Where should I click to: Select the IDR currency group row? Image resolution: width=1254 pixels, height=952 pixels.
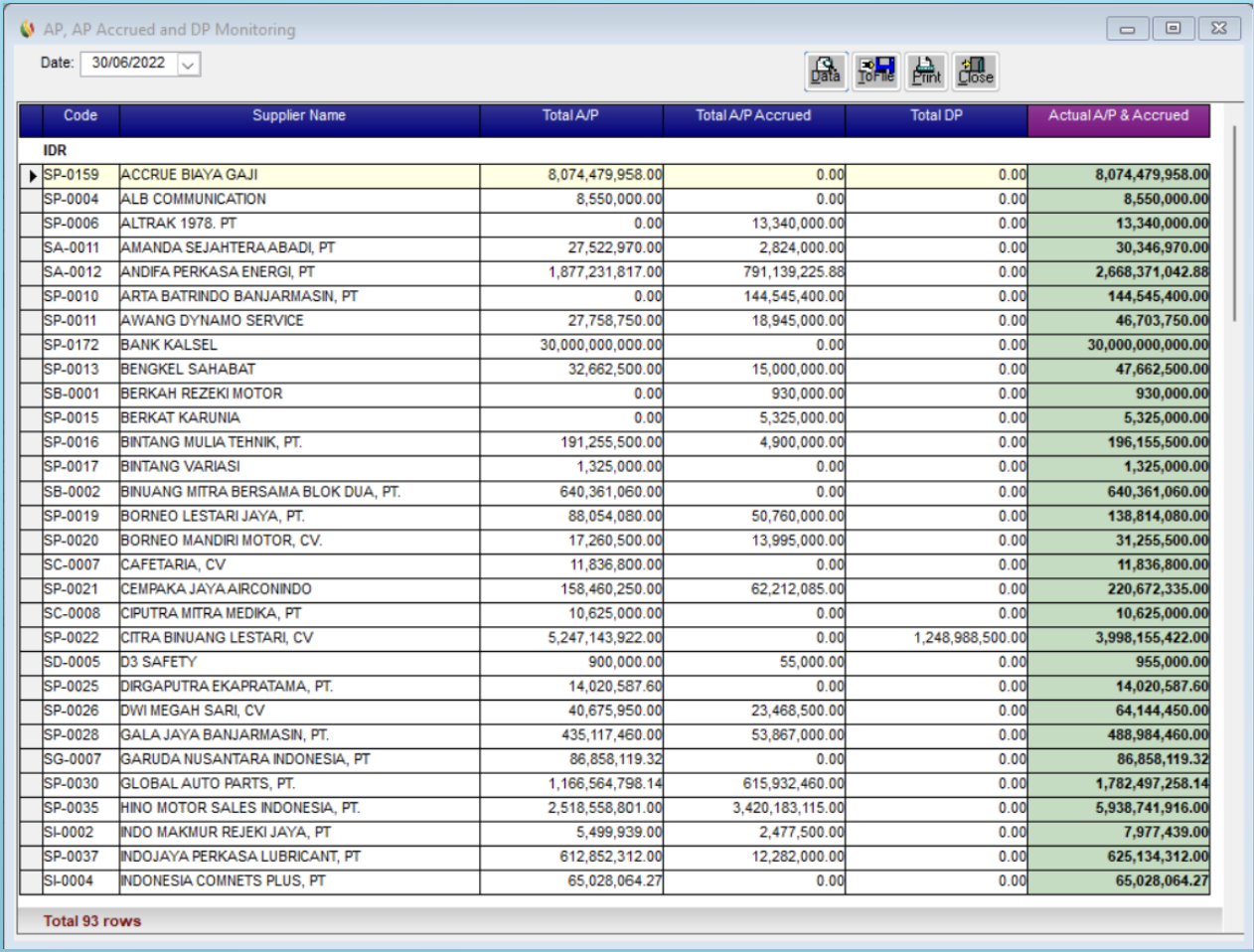[615, 151]
